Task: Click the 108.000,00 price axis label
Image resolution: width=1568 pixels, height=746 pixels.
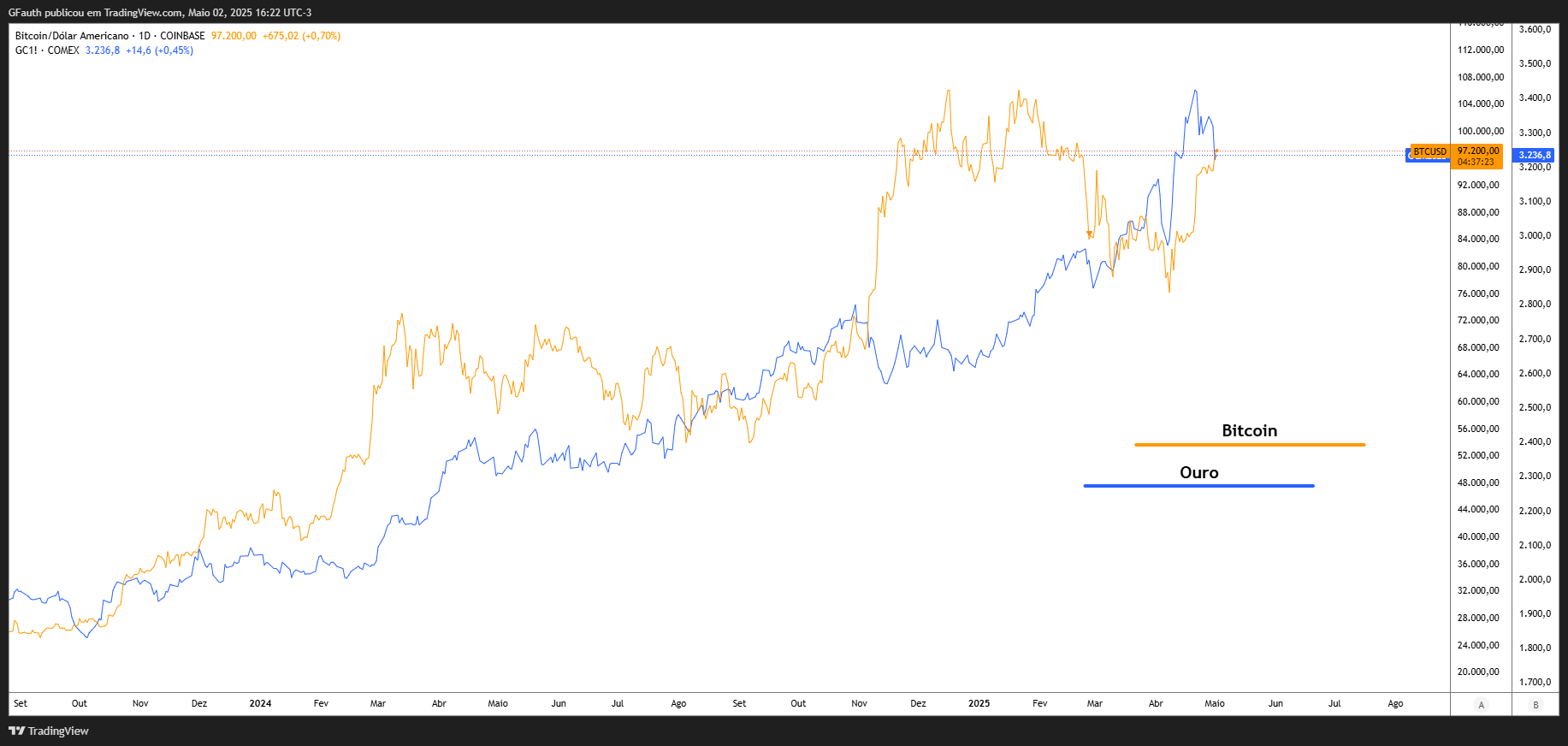Action: point(1481,77)
